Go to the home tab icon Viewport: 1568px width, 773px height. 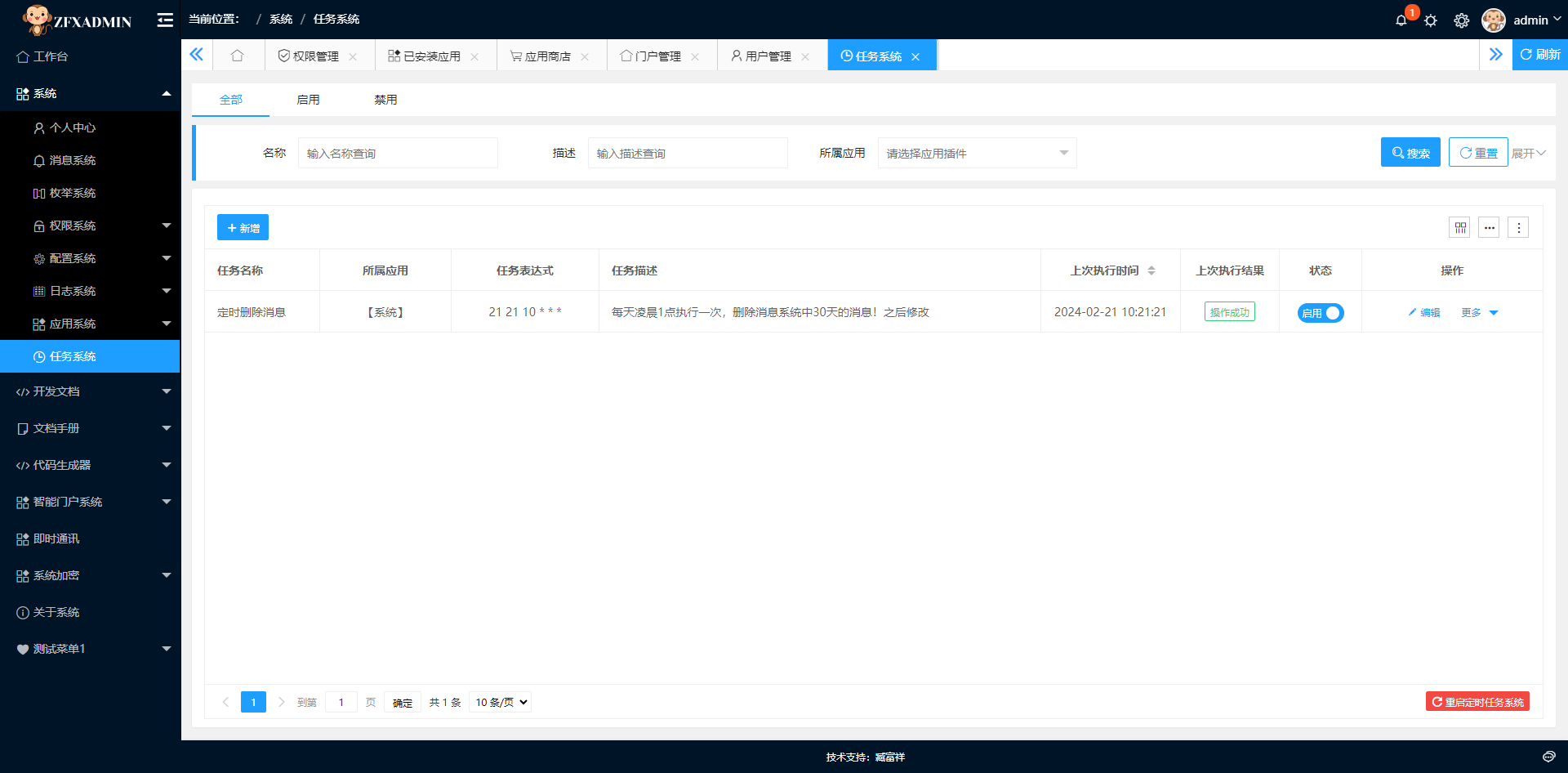238,56
